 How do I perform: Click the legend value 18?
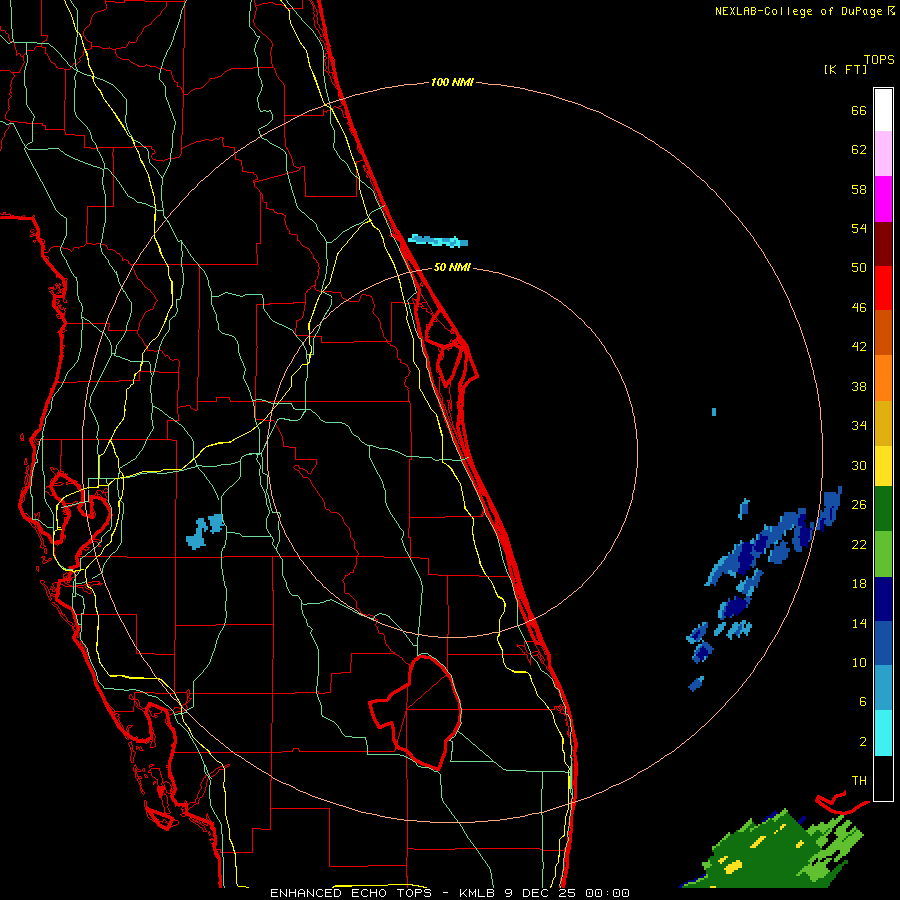point(859,583)
